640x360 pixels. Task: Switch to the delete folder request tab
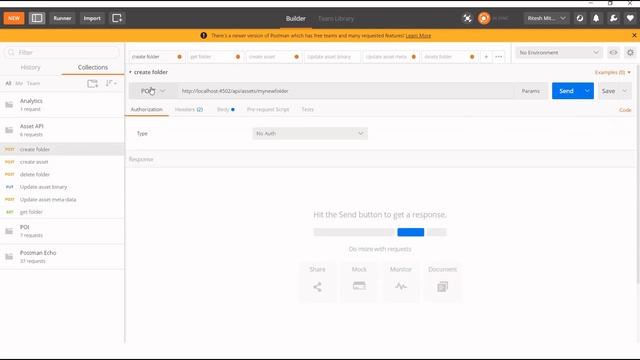[x=449, y=57]
